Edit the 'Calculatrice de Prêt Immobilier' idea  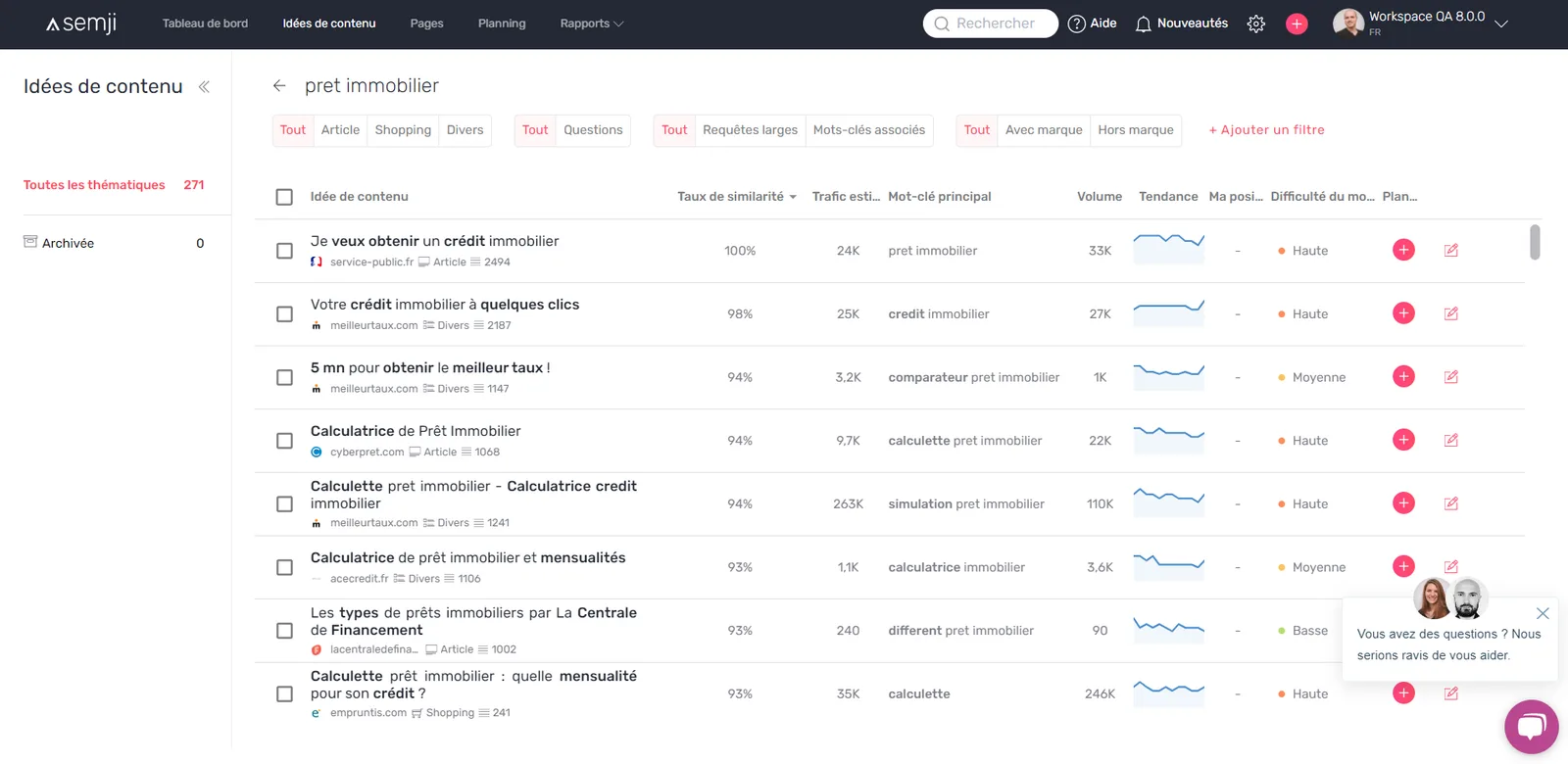coord(1451,440)
